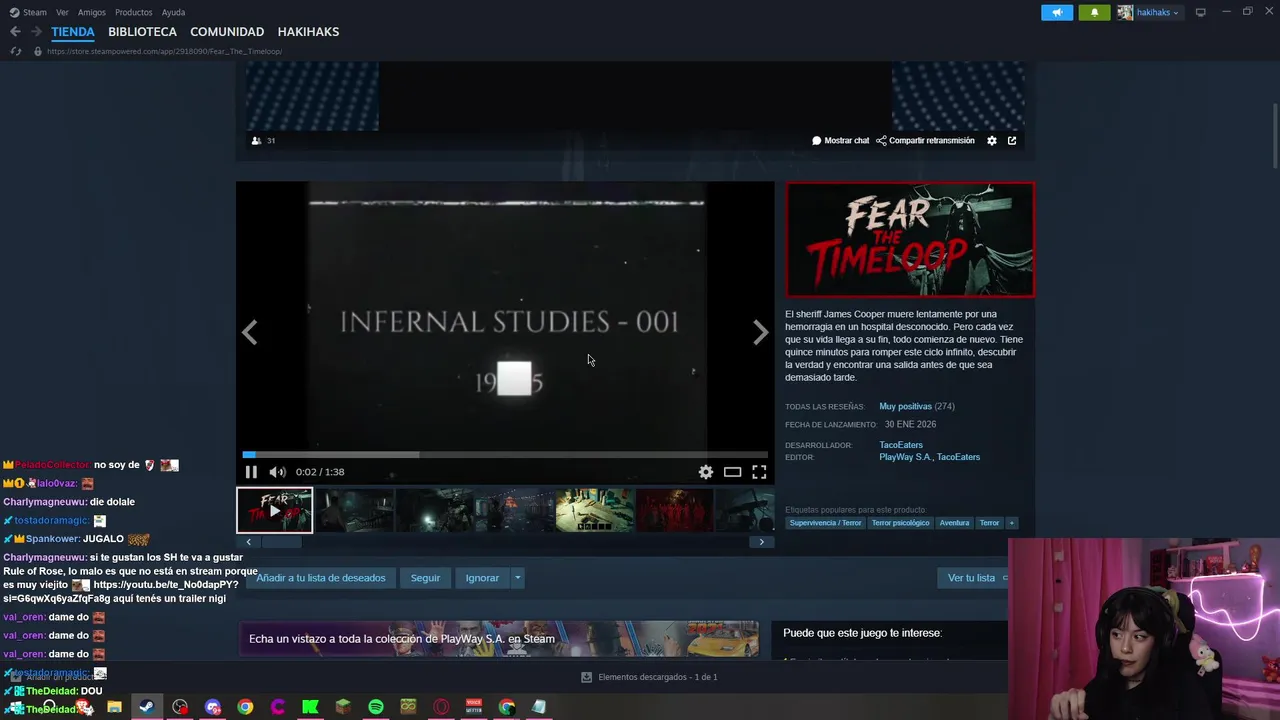This screenshot has height=720, width=1280.
Task: Click the broadcast viewers count icon
Action: coord(256,141)
